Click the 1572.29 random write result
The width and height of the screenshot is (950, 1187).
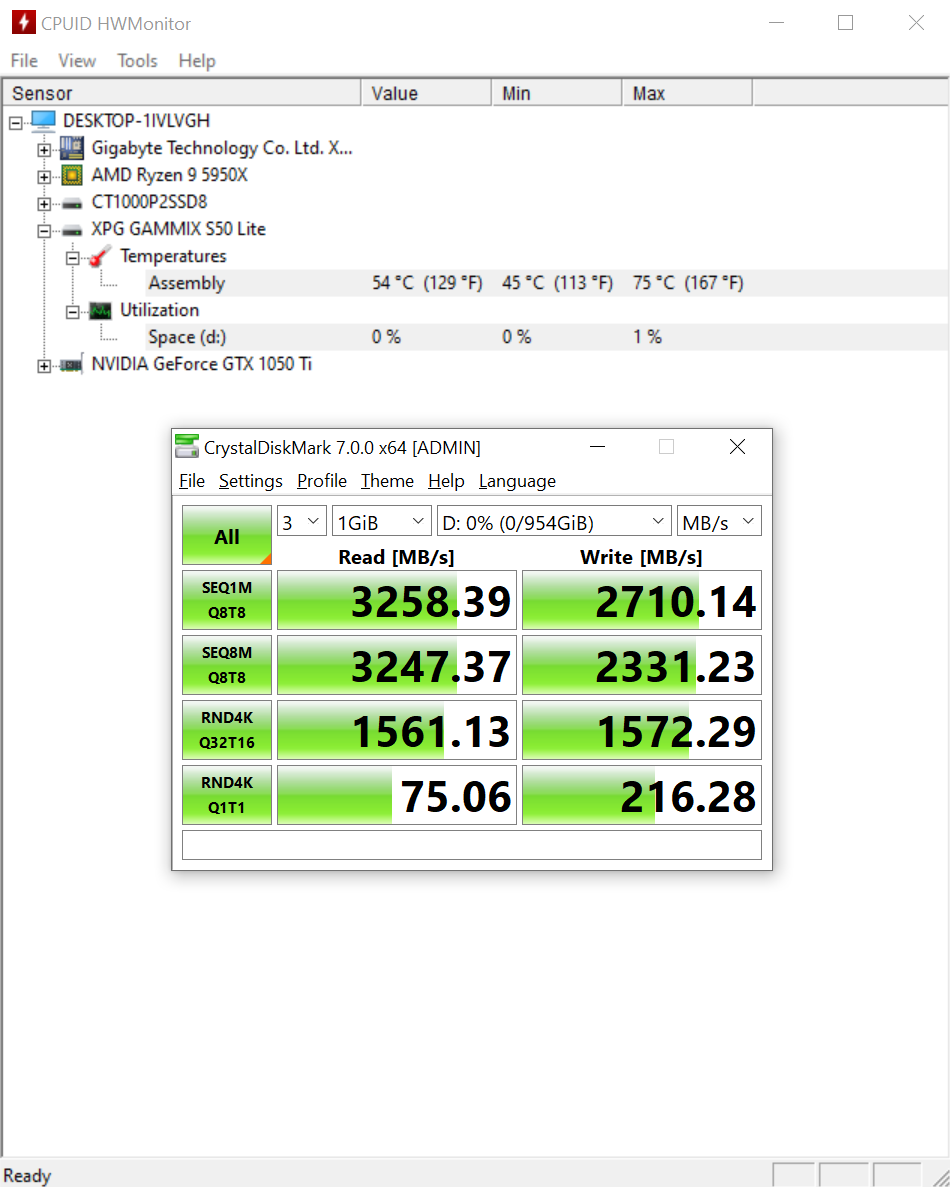[x=642, y=731]
